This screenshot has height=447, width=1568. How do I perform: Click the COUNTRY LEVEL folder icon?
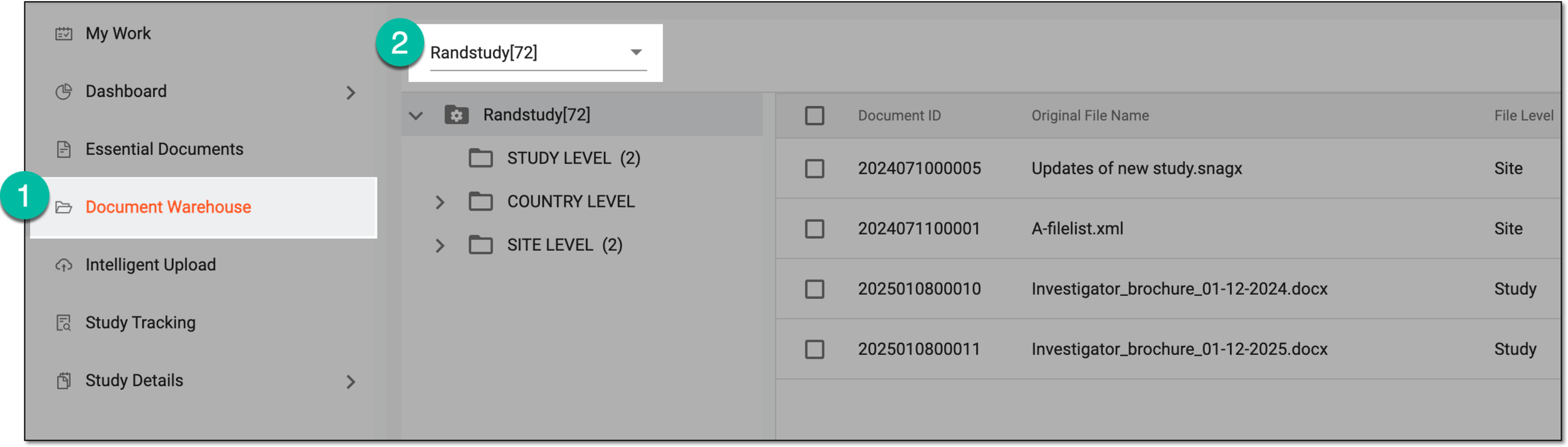point(481,201)
